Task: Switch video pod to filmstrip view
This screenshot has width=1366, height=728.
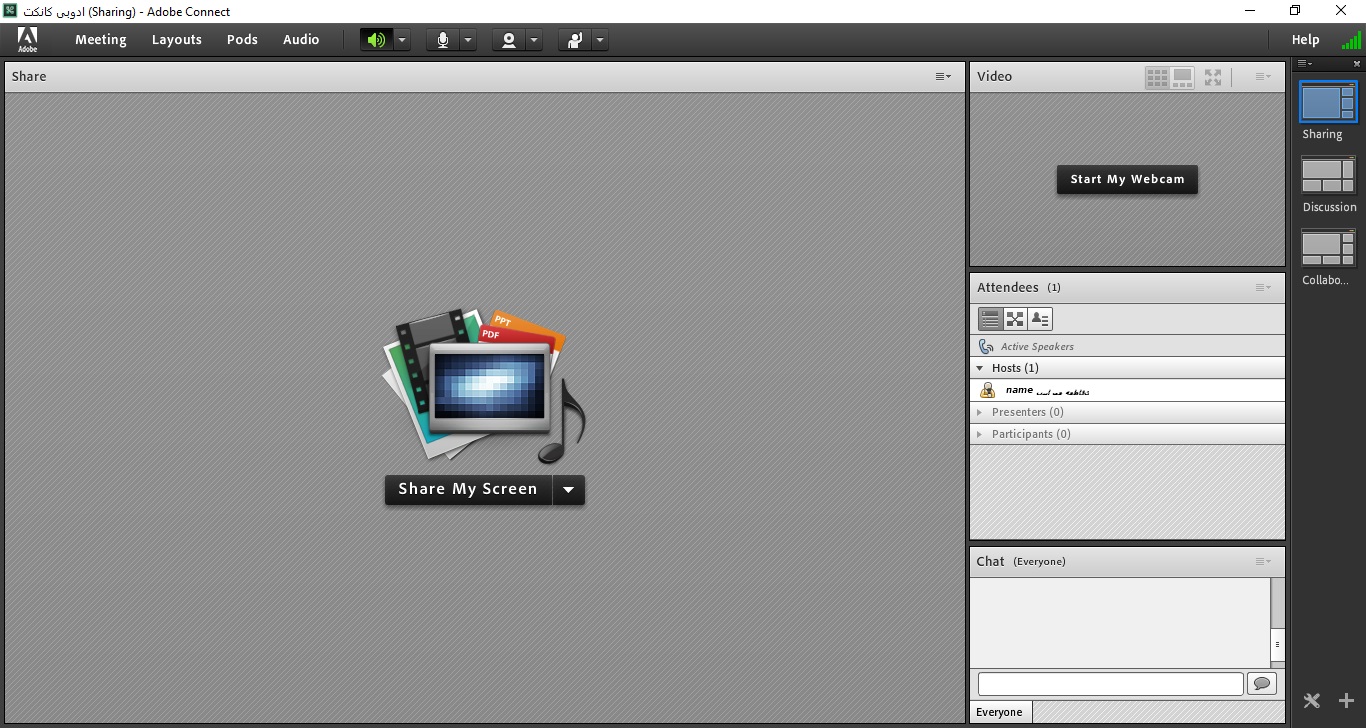Action: click(1182, 77)
